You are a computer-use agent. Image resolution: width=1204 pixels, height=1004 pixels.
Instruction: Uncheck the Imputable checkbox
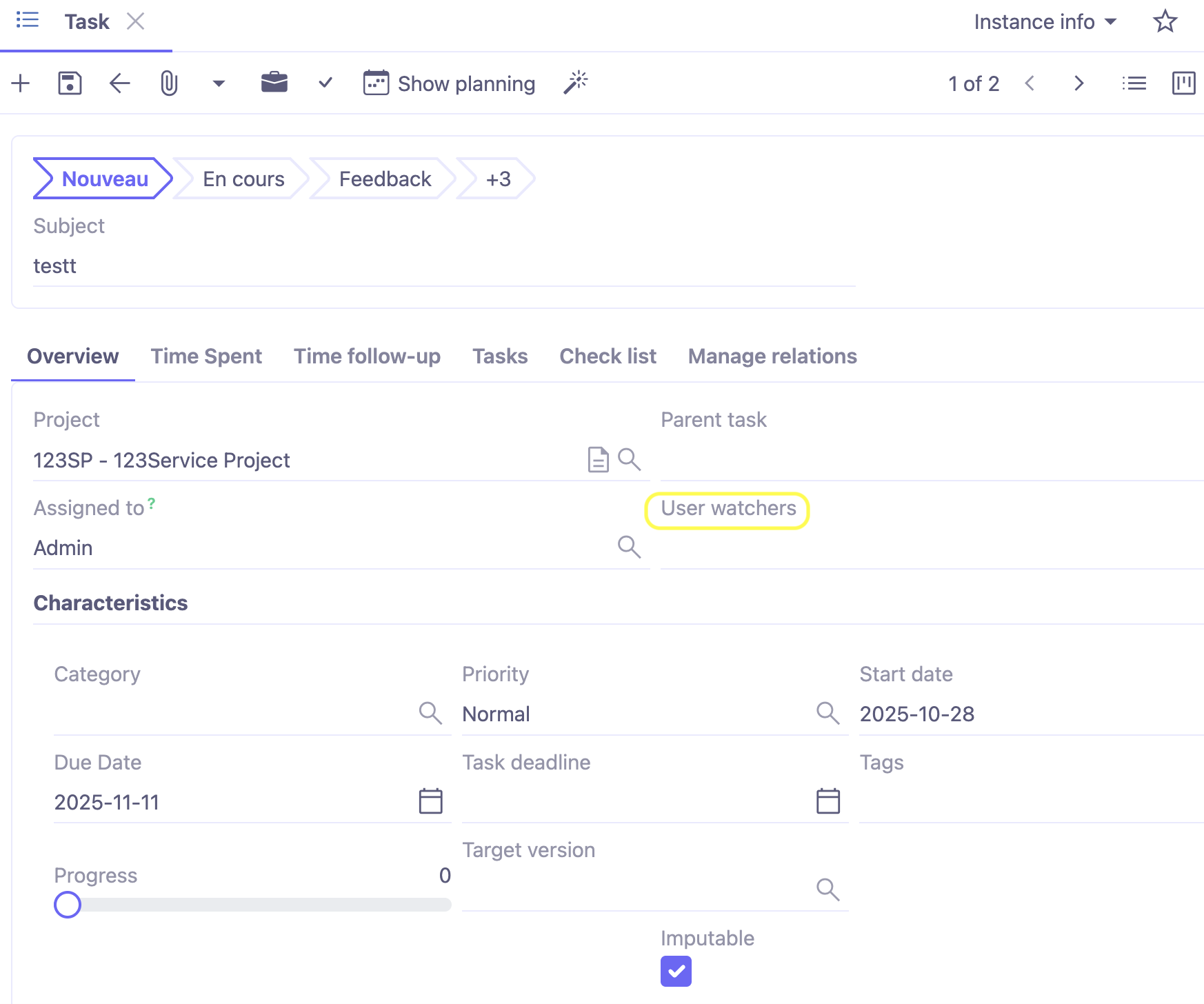click(676, 971)
